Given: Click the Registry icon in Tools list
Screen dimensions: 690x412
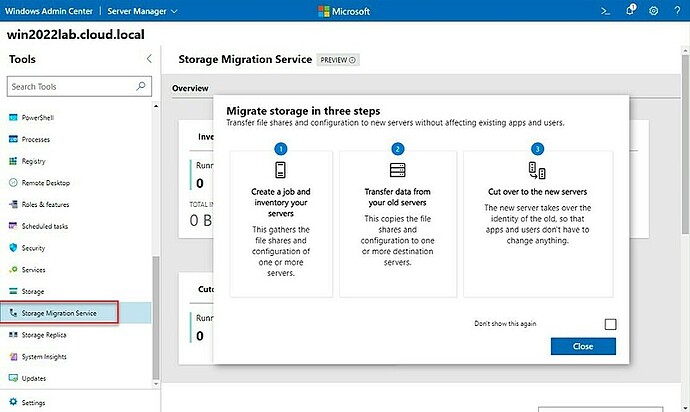Looking at the screenshot, I should coord(13,161).
